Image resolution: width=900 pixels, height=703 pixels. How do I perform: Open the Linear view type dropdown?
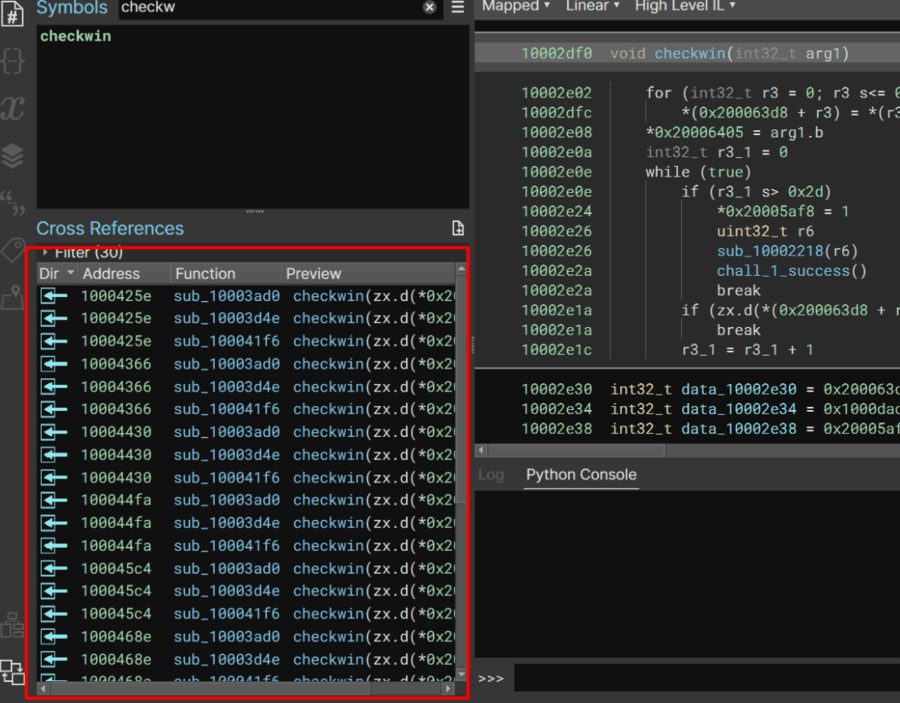(592, 6)
